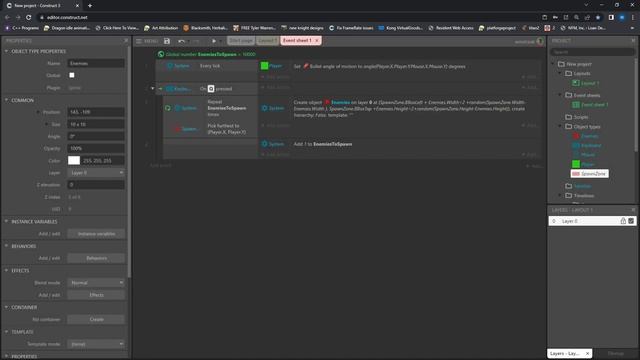The image size is (640, 360).
Task: Select System icon beside Add 1 to EnemiesToSpawn
Action: pos(264,144)
